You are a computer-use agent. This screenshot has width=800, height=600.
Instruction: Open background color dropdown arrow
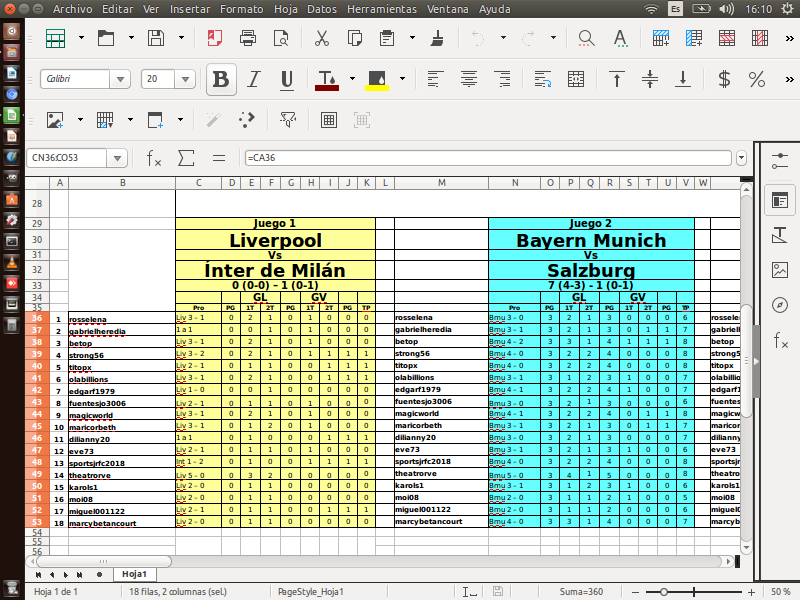tap(402, 79)
